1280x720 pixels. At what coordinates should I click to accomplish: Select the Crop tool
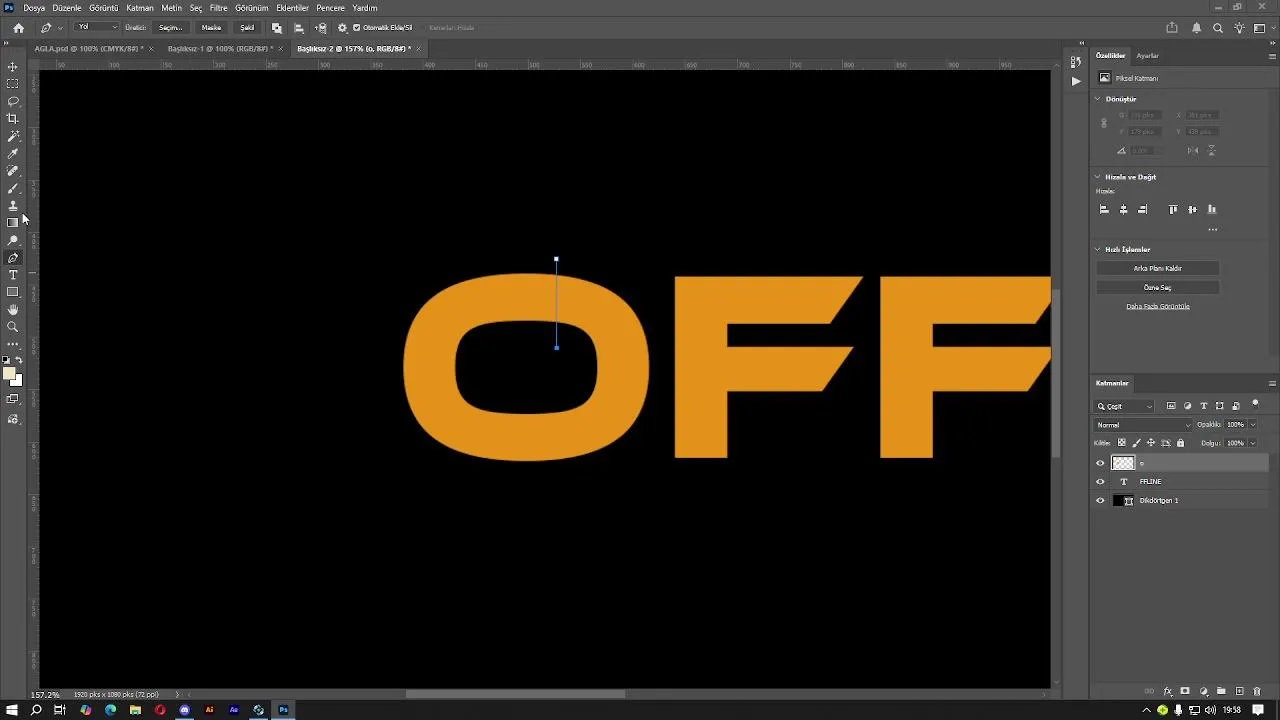13,118
